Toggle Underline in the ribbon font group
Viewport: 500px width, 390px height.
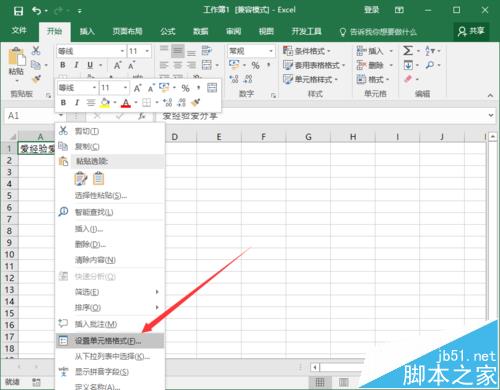coord(90,65)
